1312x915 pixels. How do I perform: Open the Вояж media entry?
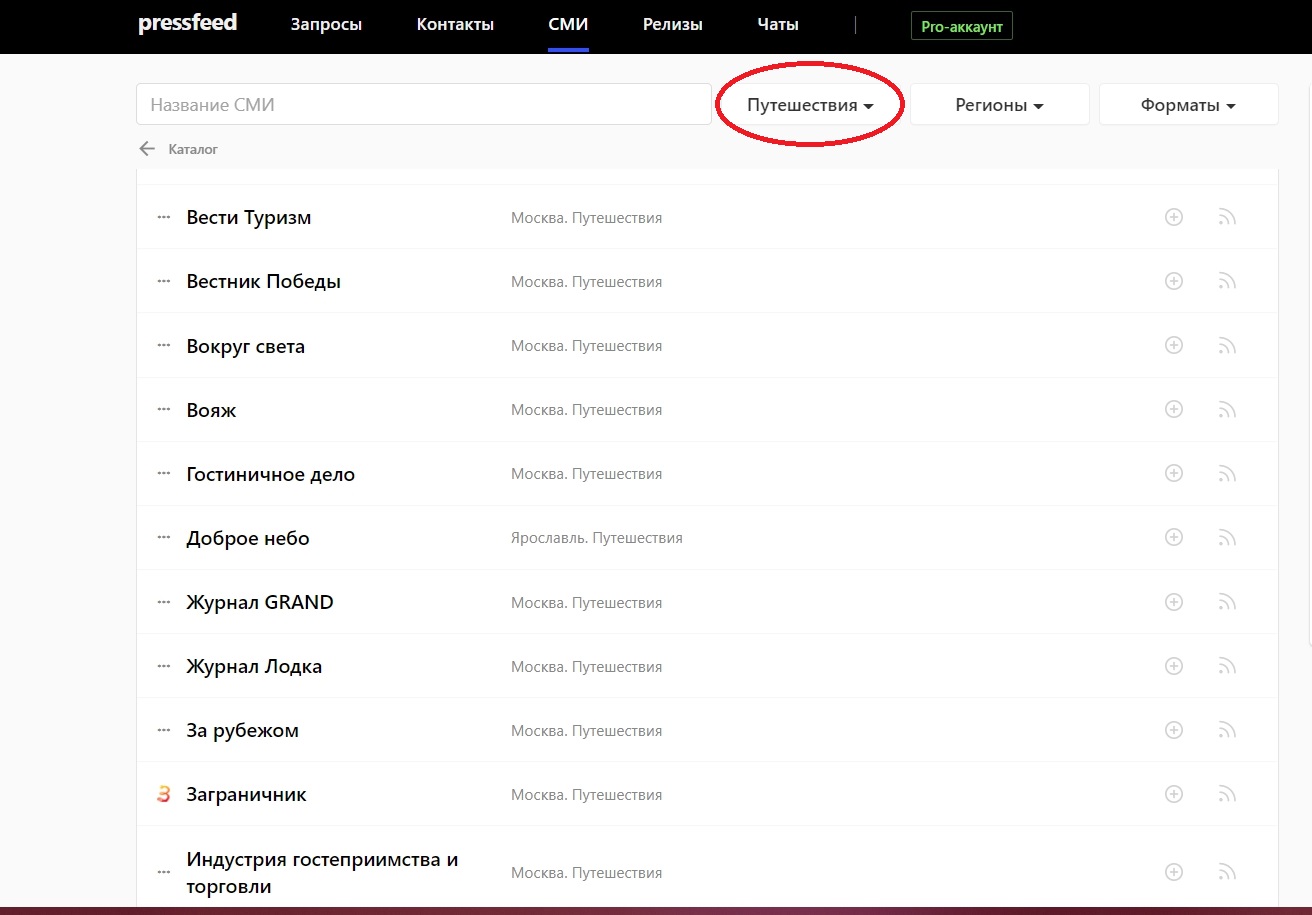211,410
